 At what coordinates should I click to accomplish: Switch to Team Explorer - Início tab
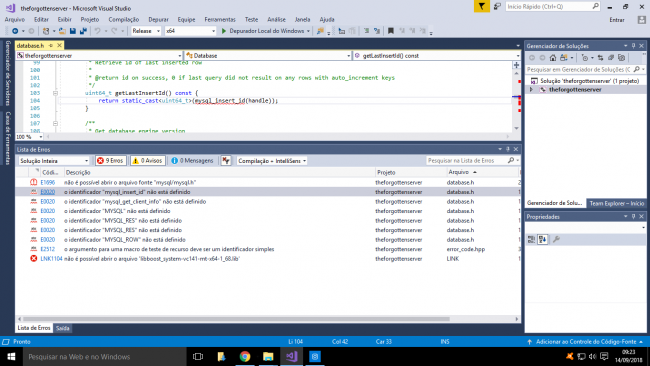616,203
